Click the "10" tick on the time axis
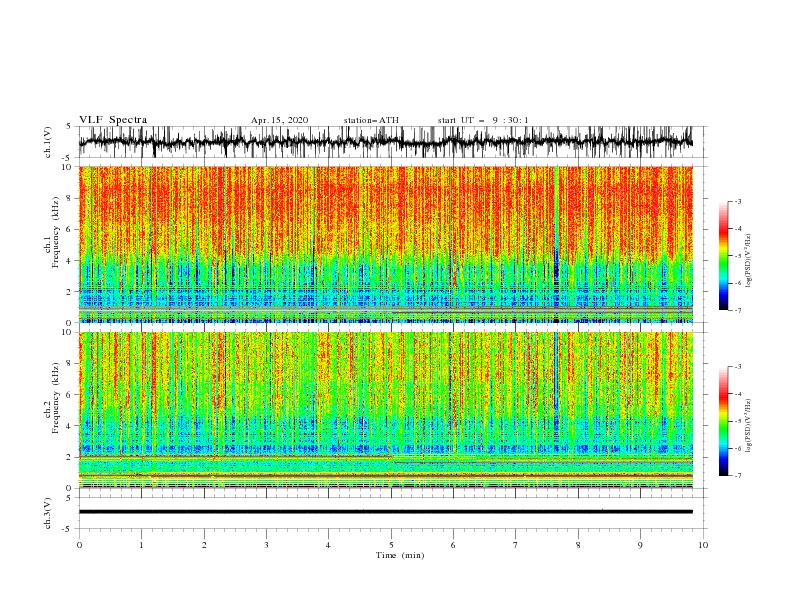Viewport: 792px width, 612px height. (x=703, y=545)
